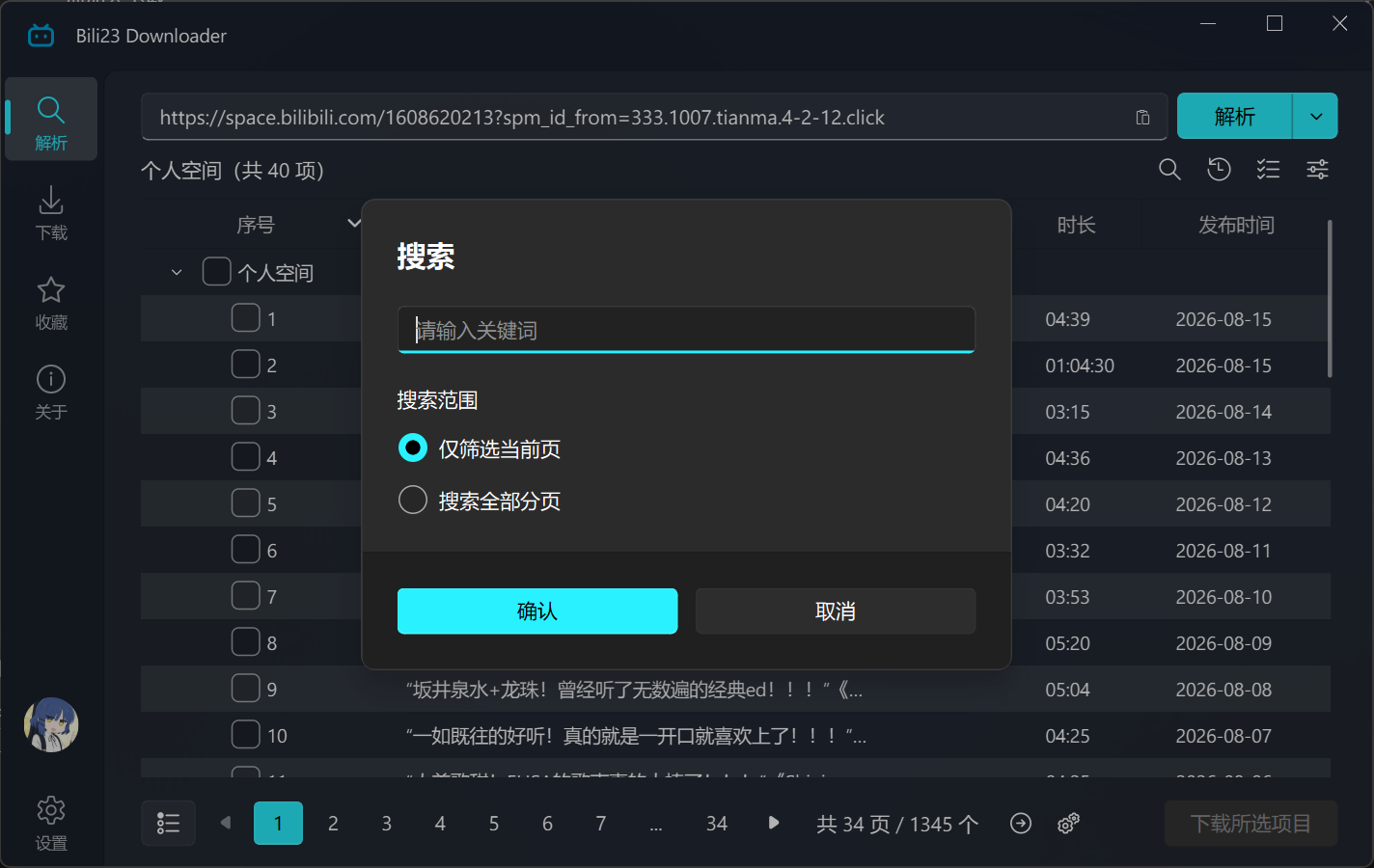Go to previous page with left arrow
The height and width of the screenshot is (868, 1374).
[226, 823]
